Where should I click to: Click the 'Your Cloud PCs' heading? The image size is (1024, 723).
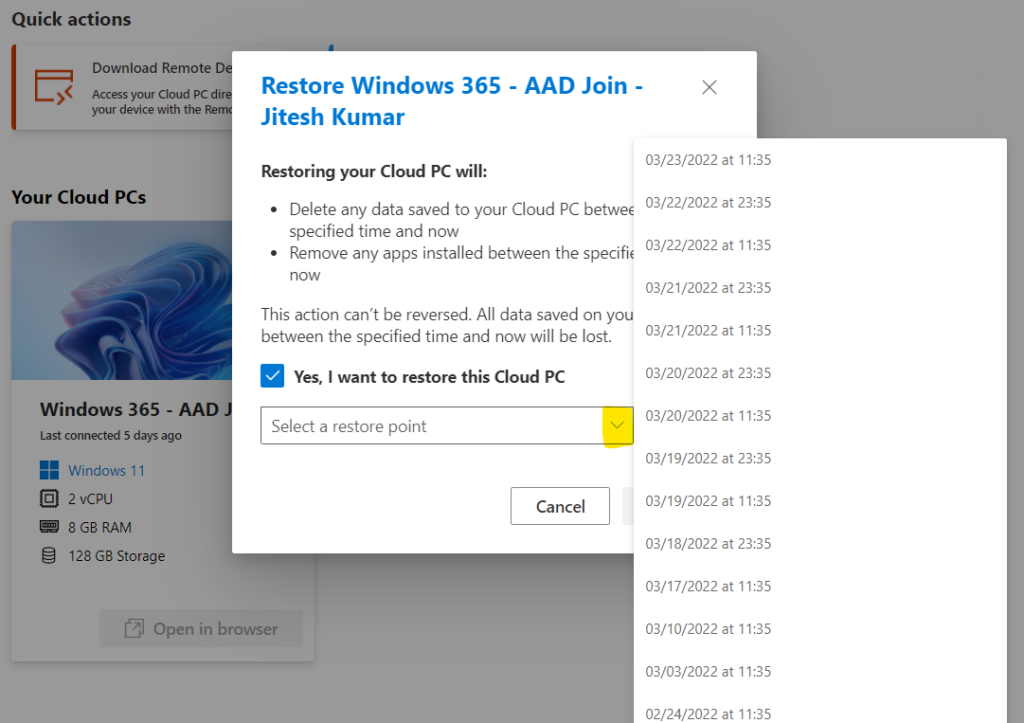click(78, 197)
